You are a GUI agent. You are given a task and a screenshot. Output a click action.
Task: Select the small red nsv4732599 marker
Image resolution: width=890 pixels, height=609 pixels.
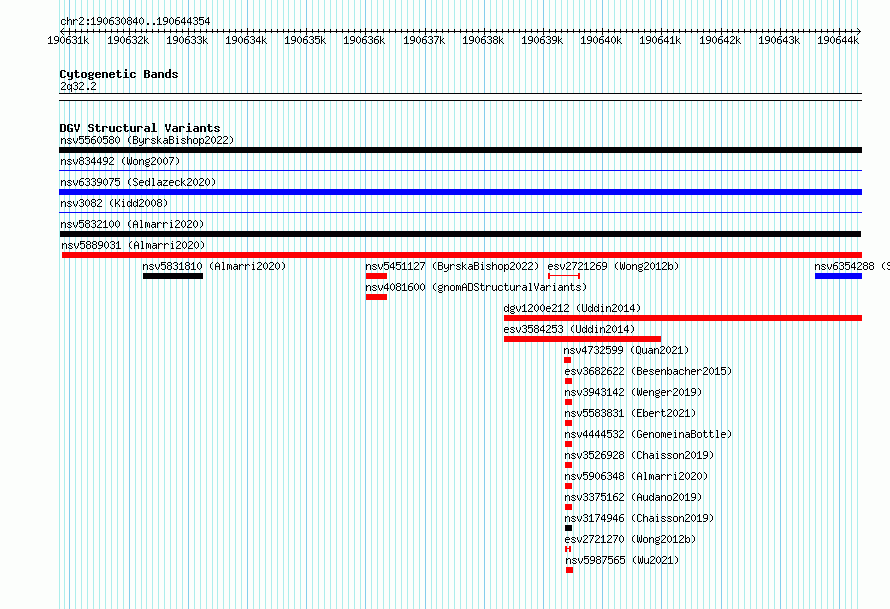(568, 360)
